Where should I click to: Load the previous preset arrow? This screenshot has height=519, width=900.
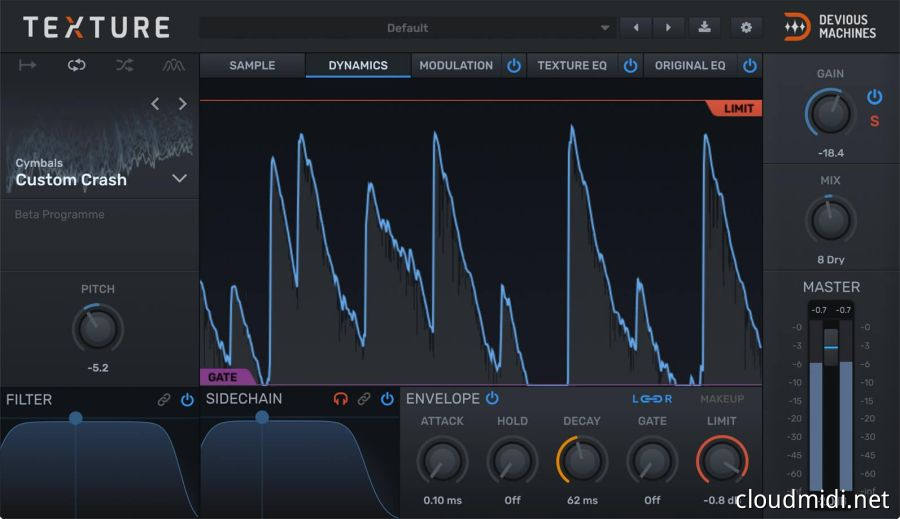coord(636,28)
